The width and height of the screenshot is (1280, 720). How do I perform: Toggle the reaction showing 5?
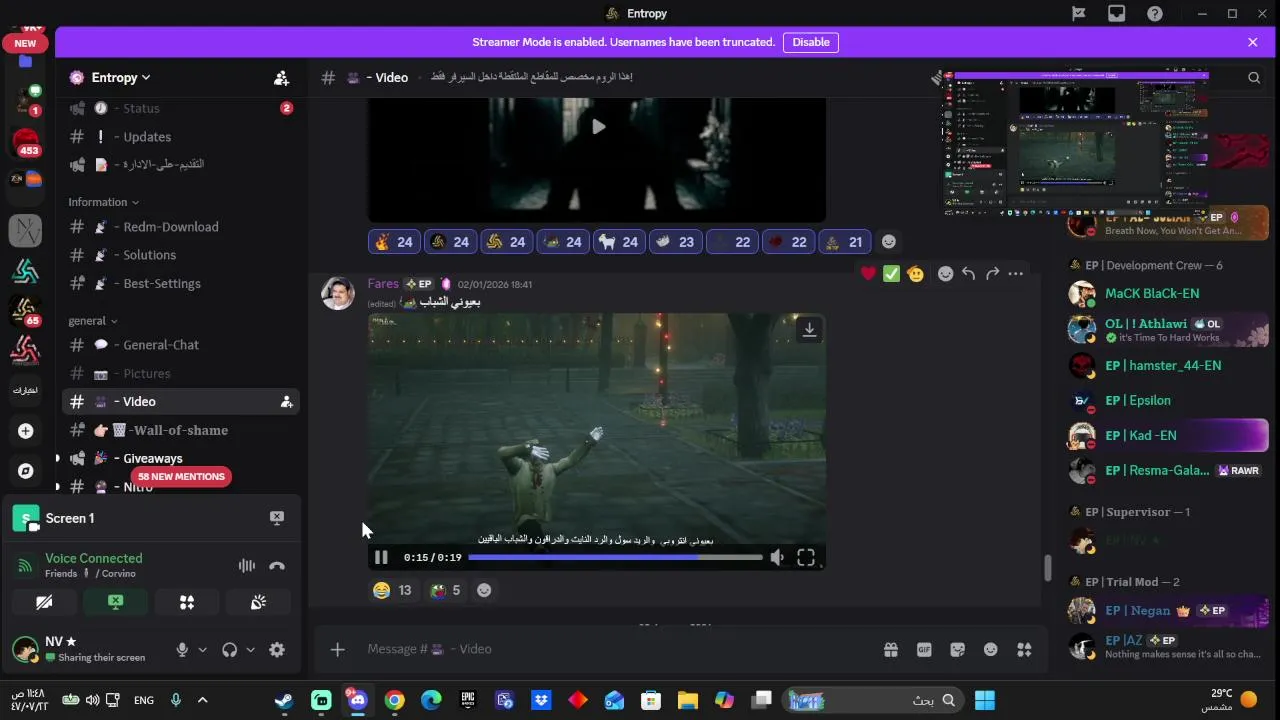coord(445,590)
